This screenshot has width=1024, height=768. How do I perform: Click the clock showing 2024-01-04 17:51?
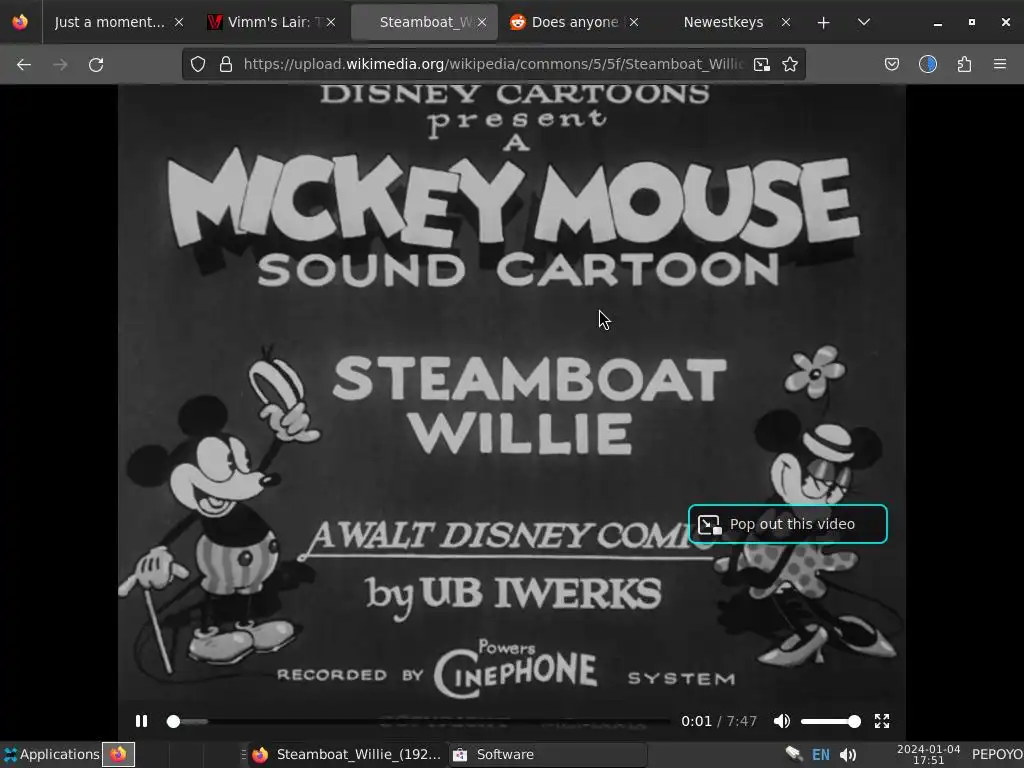928,754
